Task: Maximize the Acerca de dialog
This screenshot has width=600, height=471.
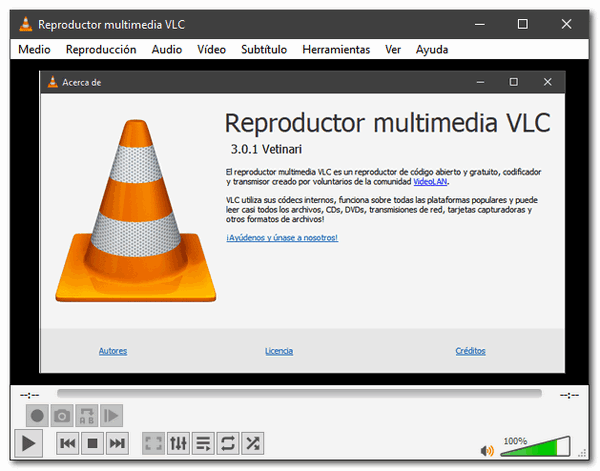Action: click(x=514, y=82)
